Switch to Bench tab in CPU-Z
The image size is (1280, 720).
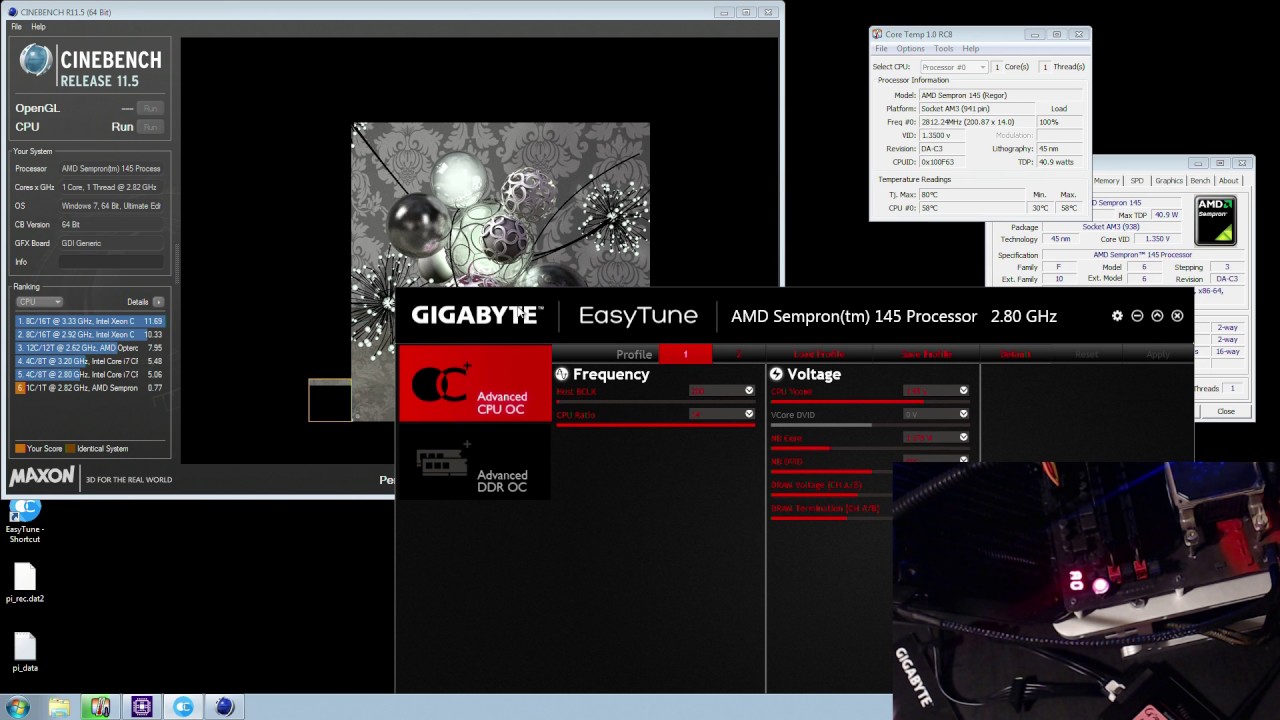(x=1200, y=181)
